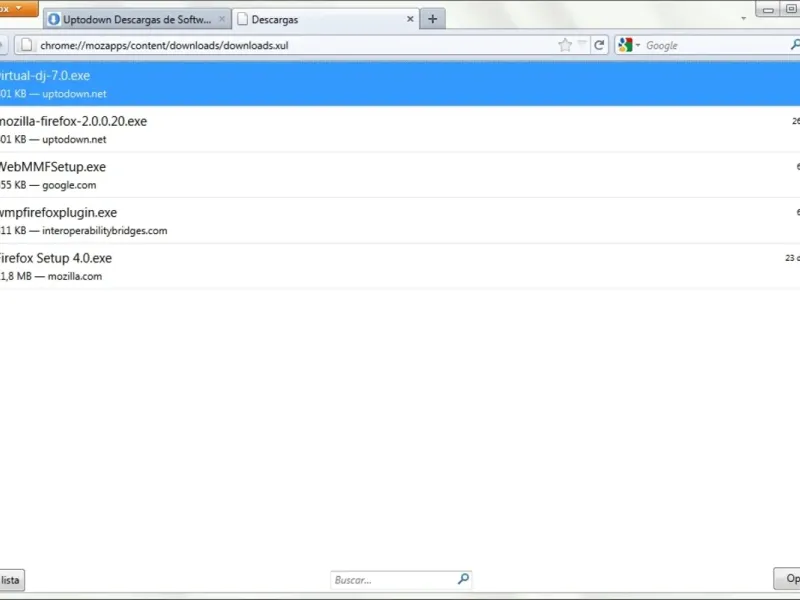Image resolution: width=800 pixels, height=600 pixels.
Task: Select the mozilla-firefox-2.0.0.20.exe download
Action: 400,130
